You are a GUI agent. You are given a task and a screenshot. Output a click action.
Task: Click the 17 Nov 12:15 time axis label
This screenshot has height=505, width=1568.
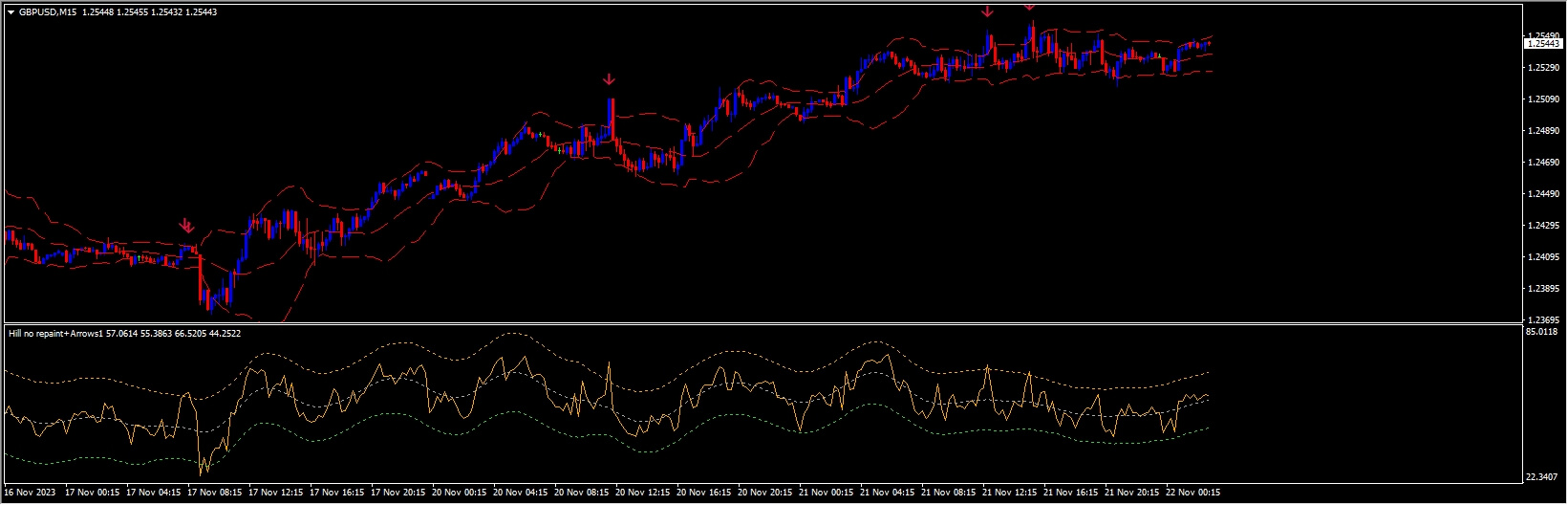[x=276, y=493]
